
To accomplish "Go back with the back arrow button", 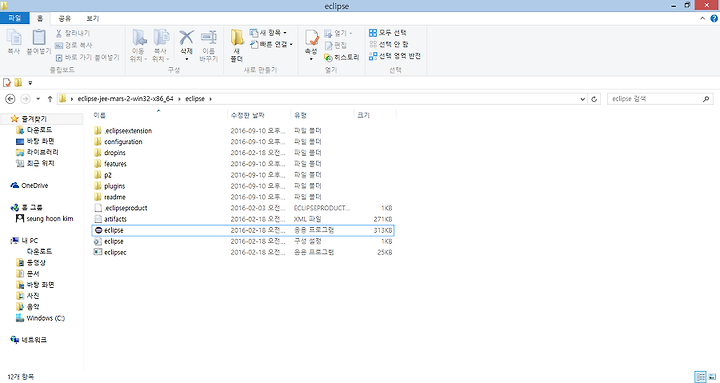I will pos(10,99).
